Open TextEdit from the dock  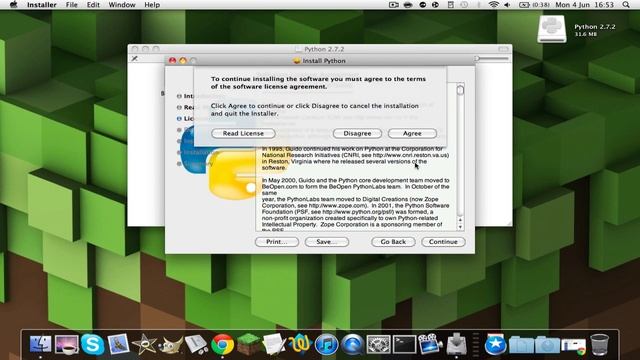point(274,344)
